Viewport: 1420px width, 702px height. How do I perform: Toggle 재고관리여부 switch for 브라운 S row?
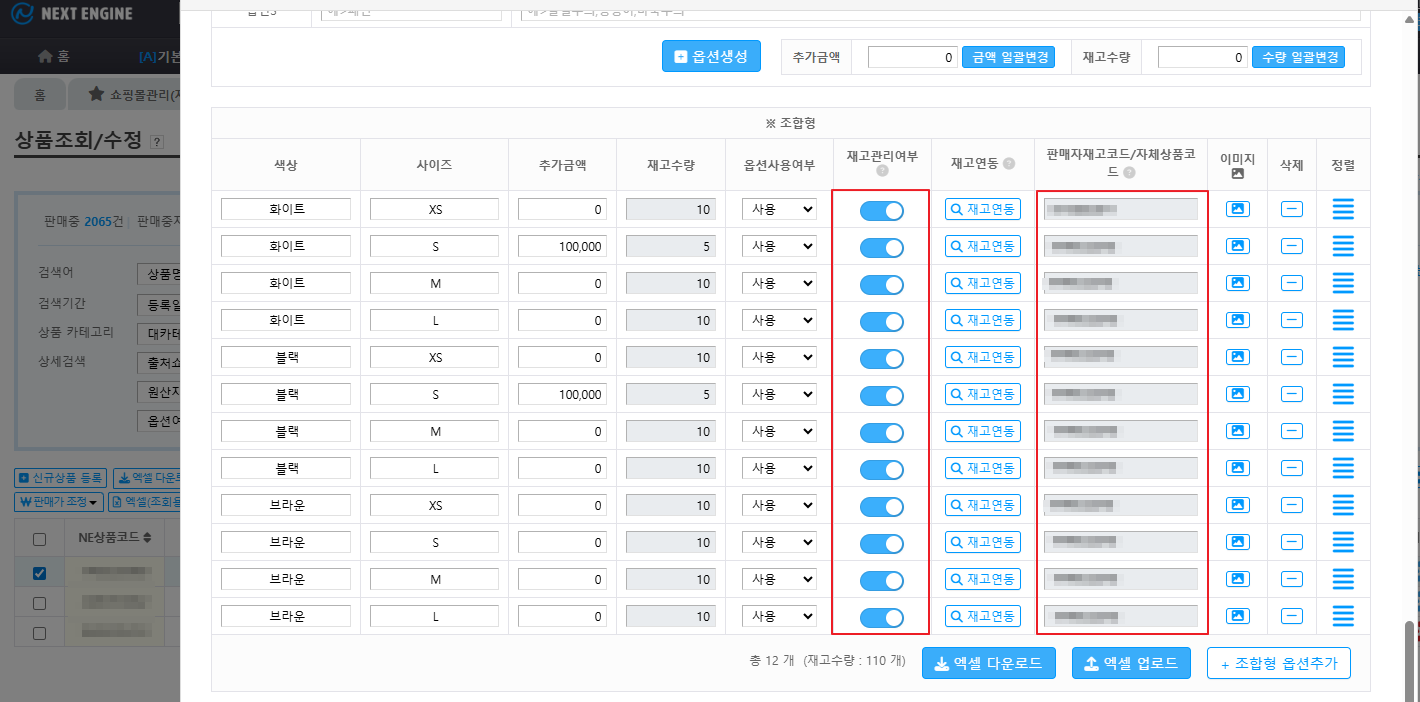(x=881, y=543)
